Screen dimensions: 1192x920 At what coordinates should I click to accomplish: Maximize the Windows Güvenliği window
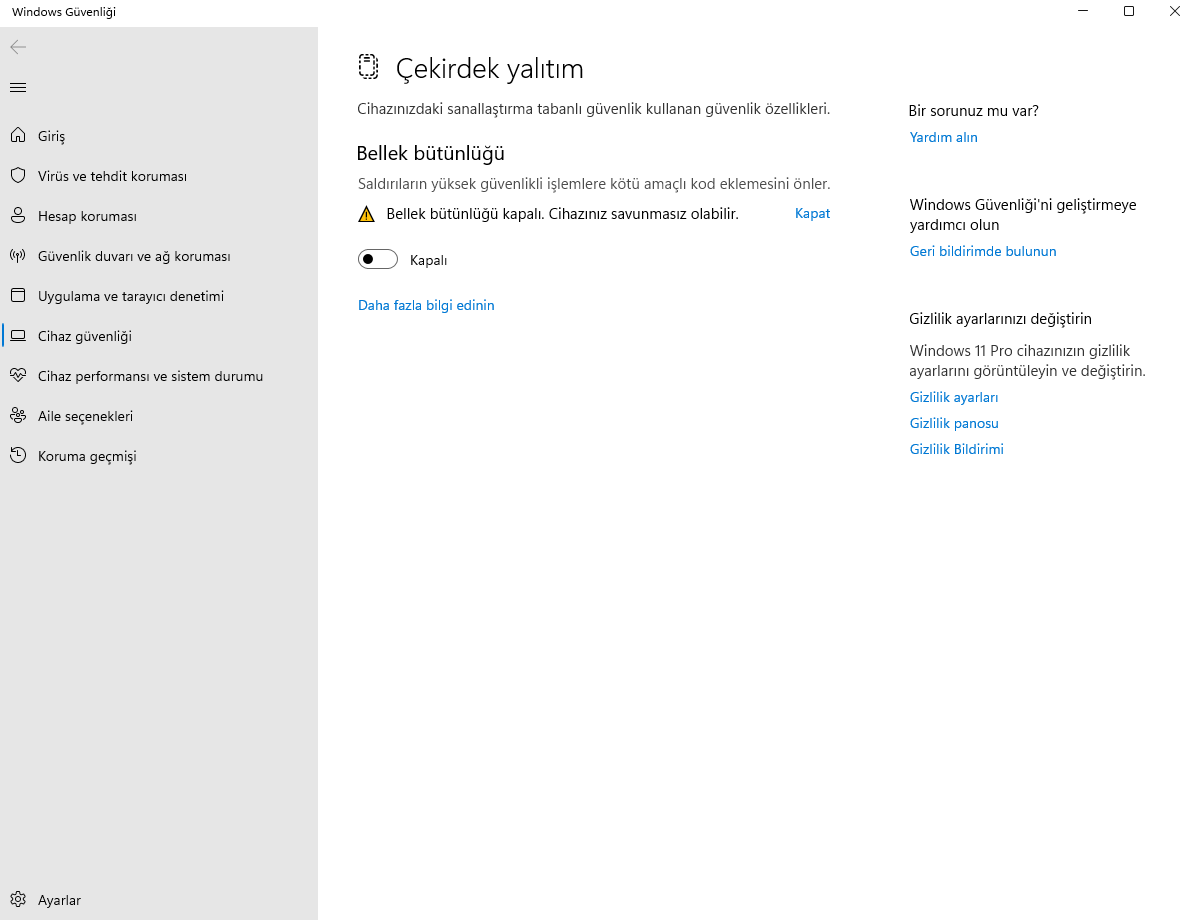1129,11
